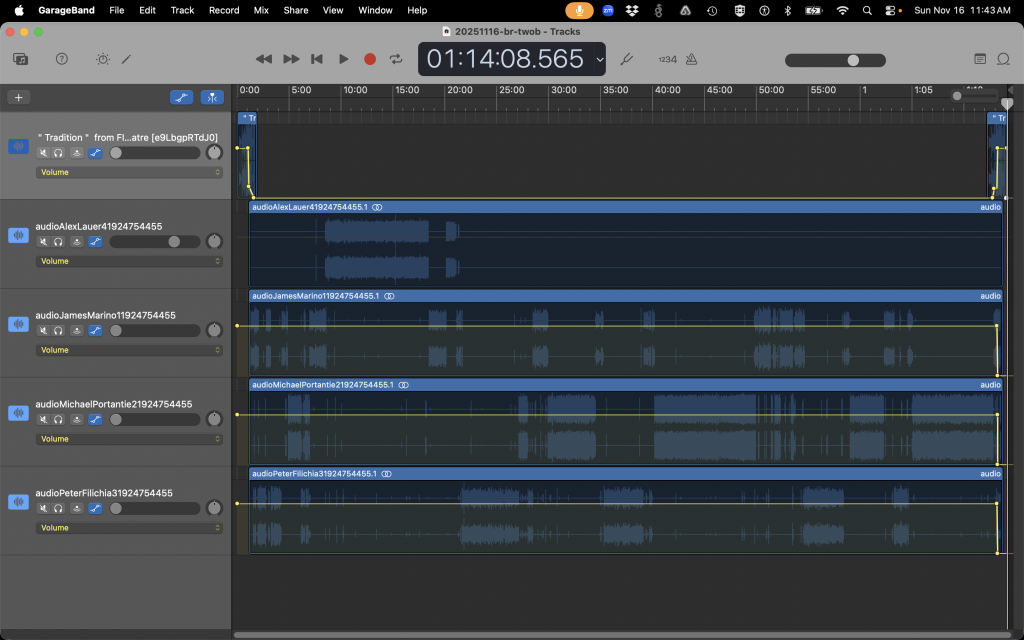
Task: Open the Editors scissors tool
Action: (x=127, y=59)
